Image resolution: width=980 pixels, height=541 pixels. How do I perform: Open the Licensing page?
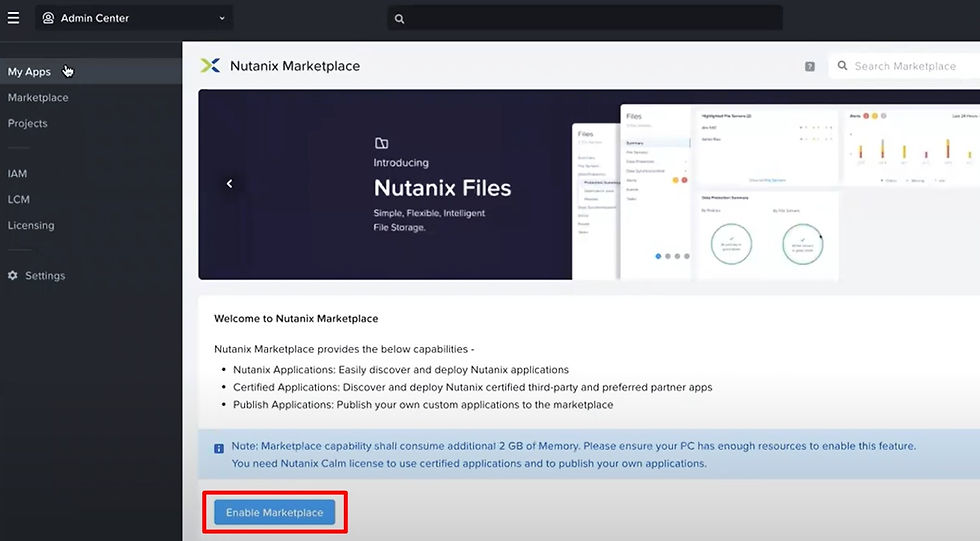pos(31,225)
